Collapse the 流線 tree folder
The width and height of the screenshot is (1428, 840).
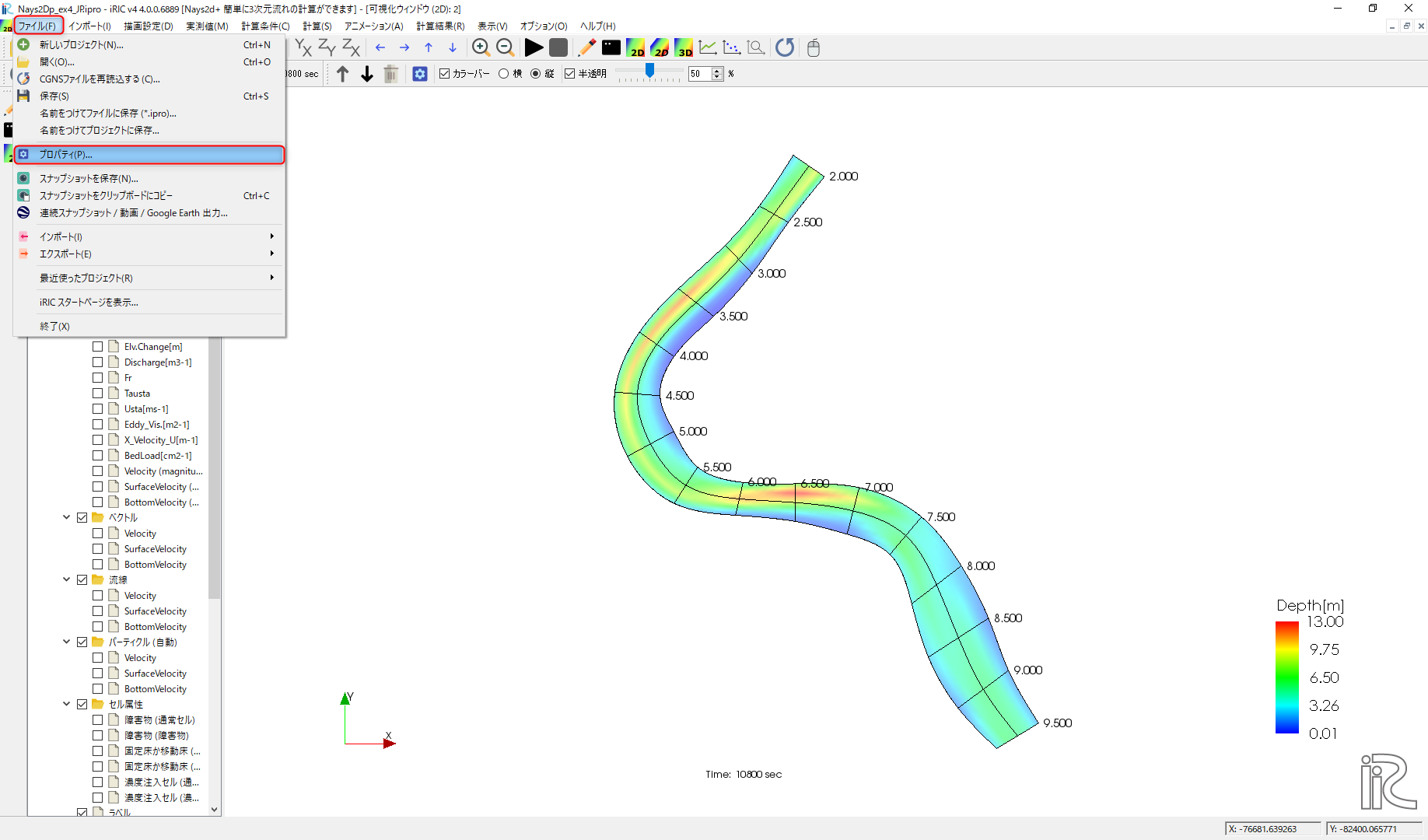67,579
